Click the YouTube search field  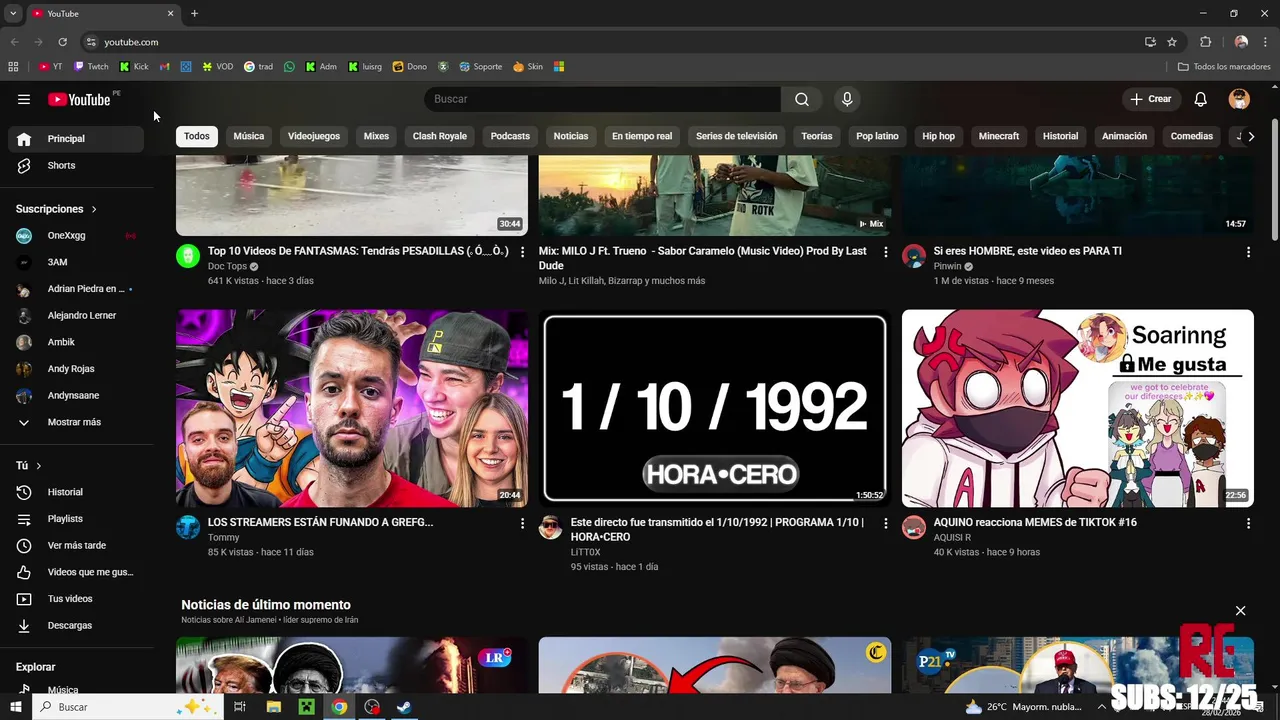point(602,99)
